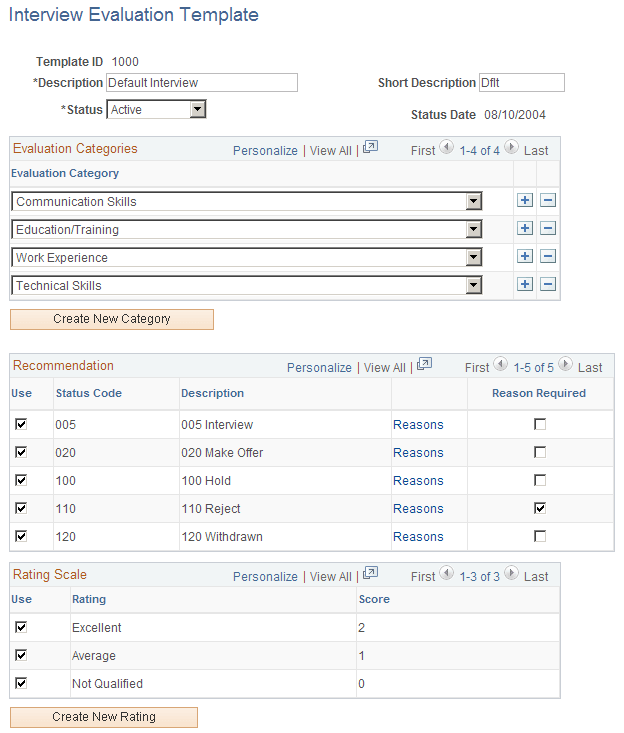
Task: Open the Status dropdown
Action: [x=197, y=110]
